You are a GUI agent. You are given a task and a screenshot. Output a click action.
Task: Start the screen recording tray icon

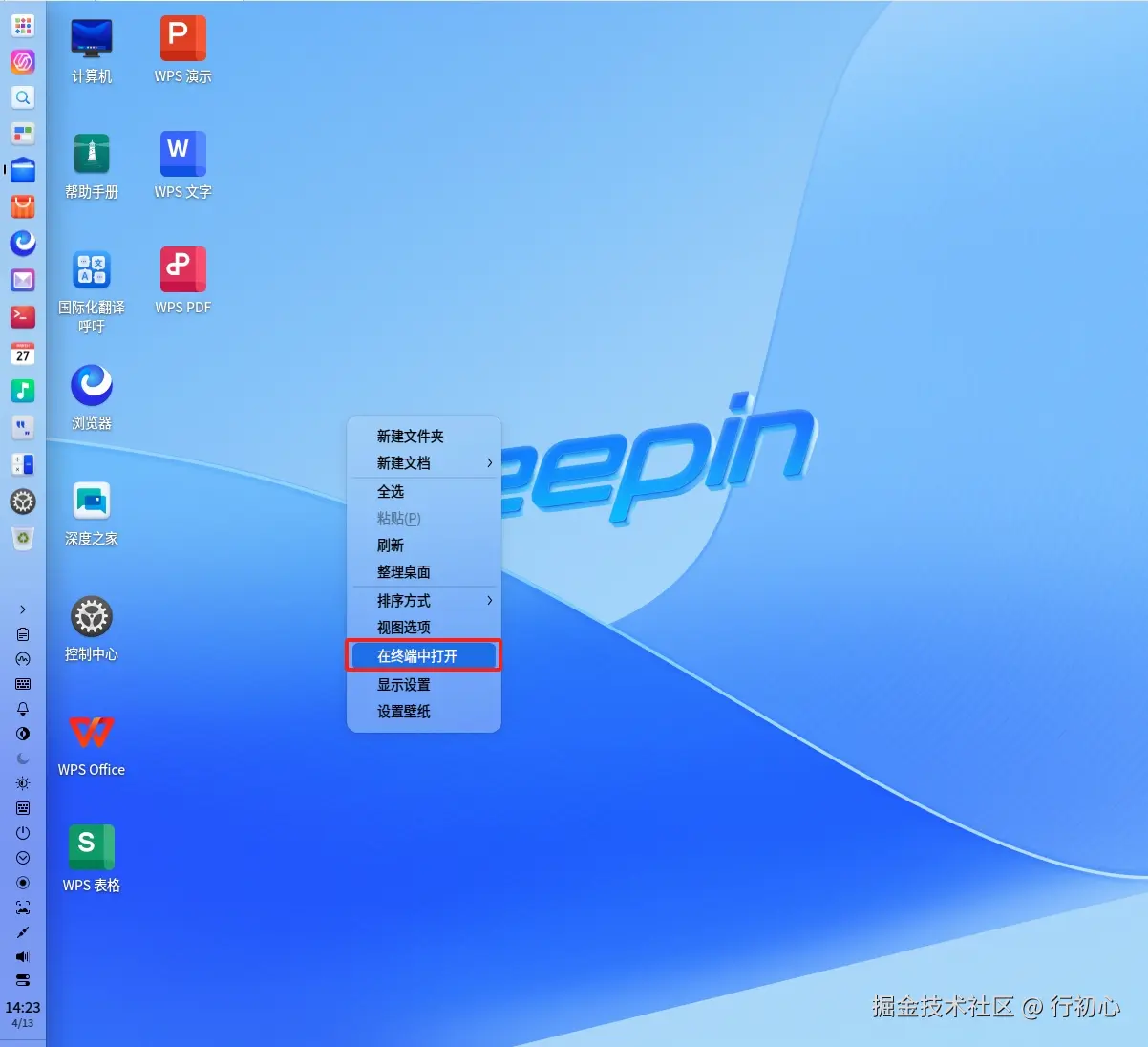click(x=23, y=883)
